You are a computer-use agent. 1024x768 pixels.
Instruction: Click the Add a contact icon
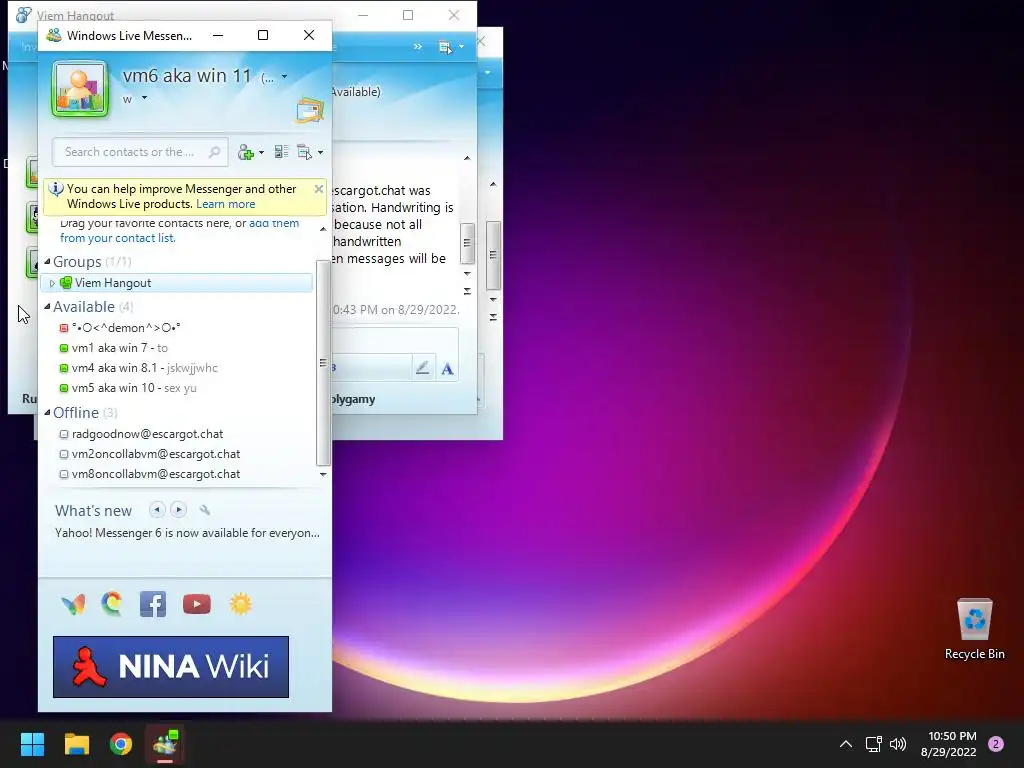(246, 152)
